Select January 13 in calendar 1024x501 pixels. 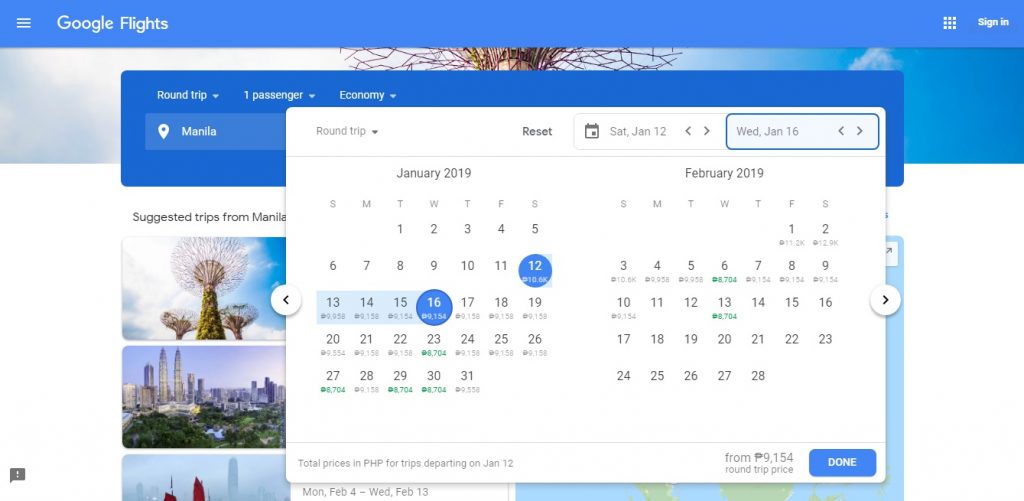[x=333, y=307]
